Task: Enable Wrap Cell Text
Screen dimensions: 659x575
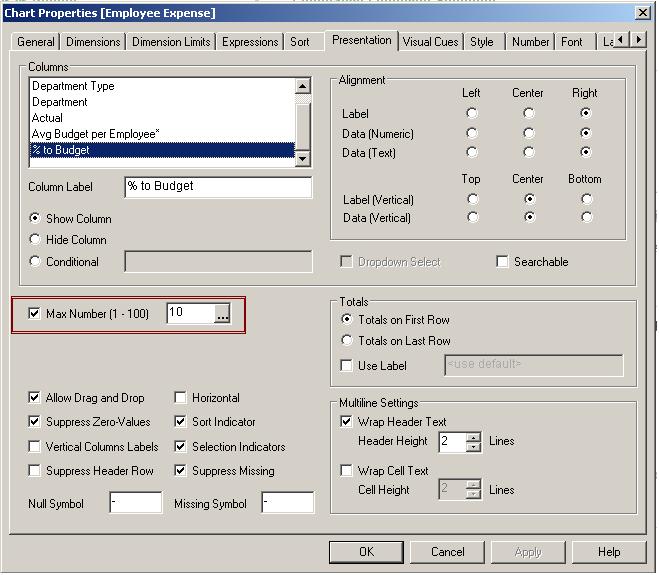Action: click(346, 470)
